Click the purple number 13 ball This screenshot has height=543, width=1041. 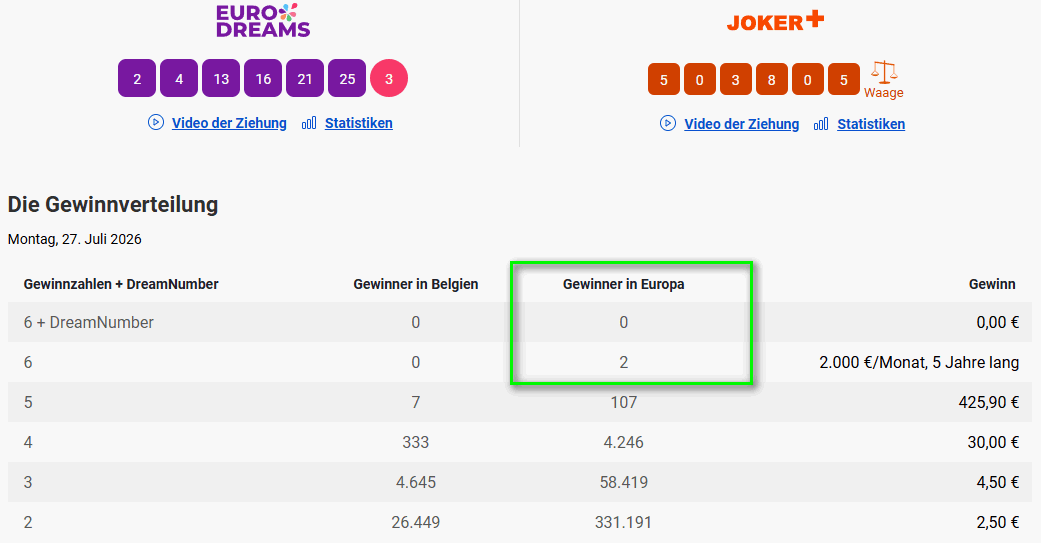[x=221, y=78]
